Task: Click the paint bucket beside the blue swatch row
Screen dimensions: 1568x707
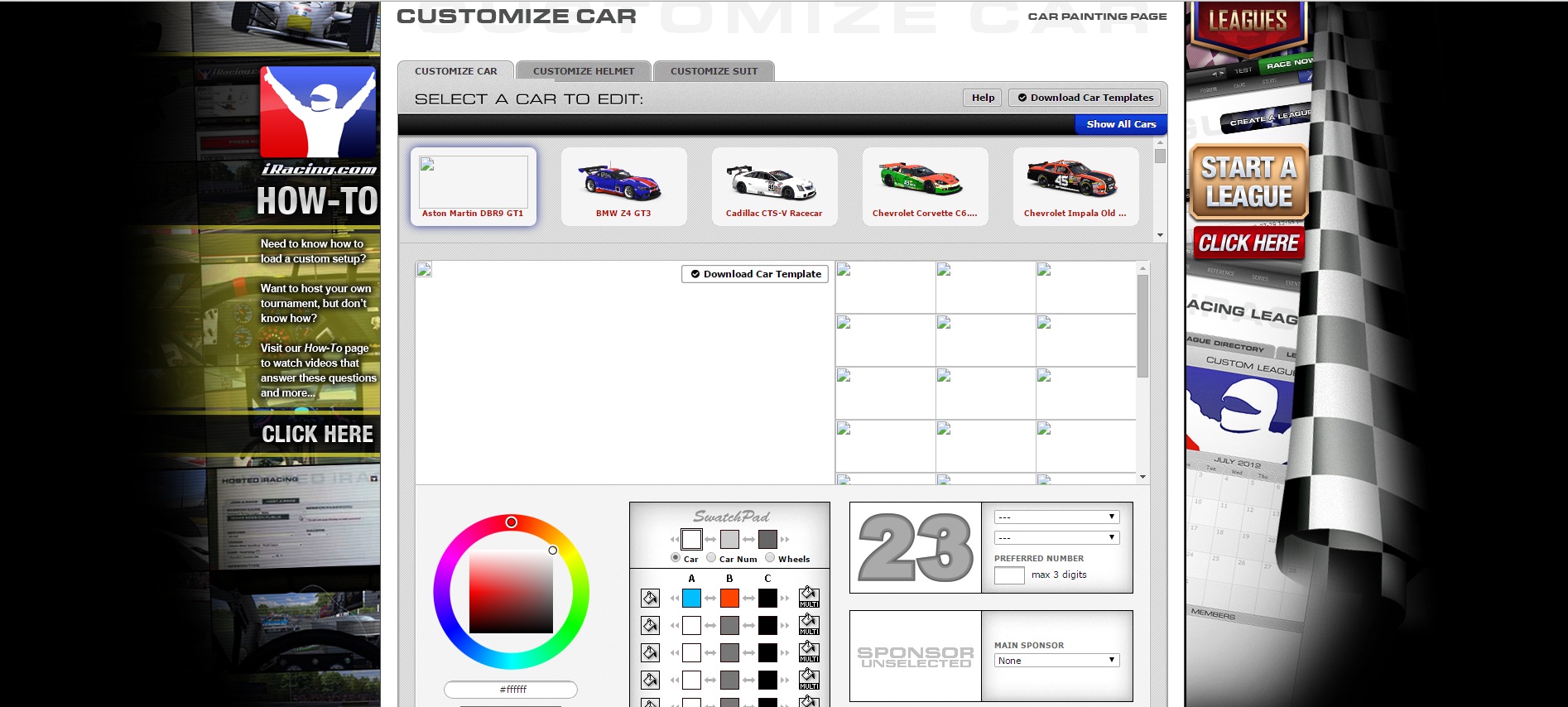Action: [x=651, y=598]
